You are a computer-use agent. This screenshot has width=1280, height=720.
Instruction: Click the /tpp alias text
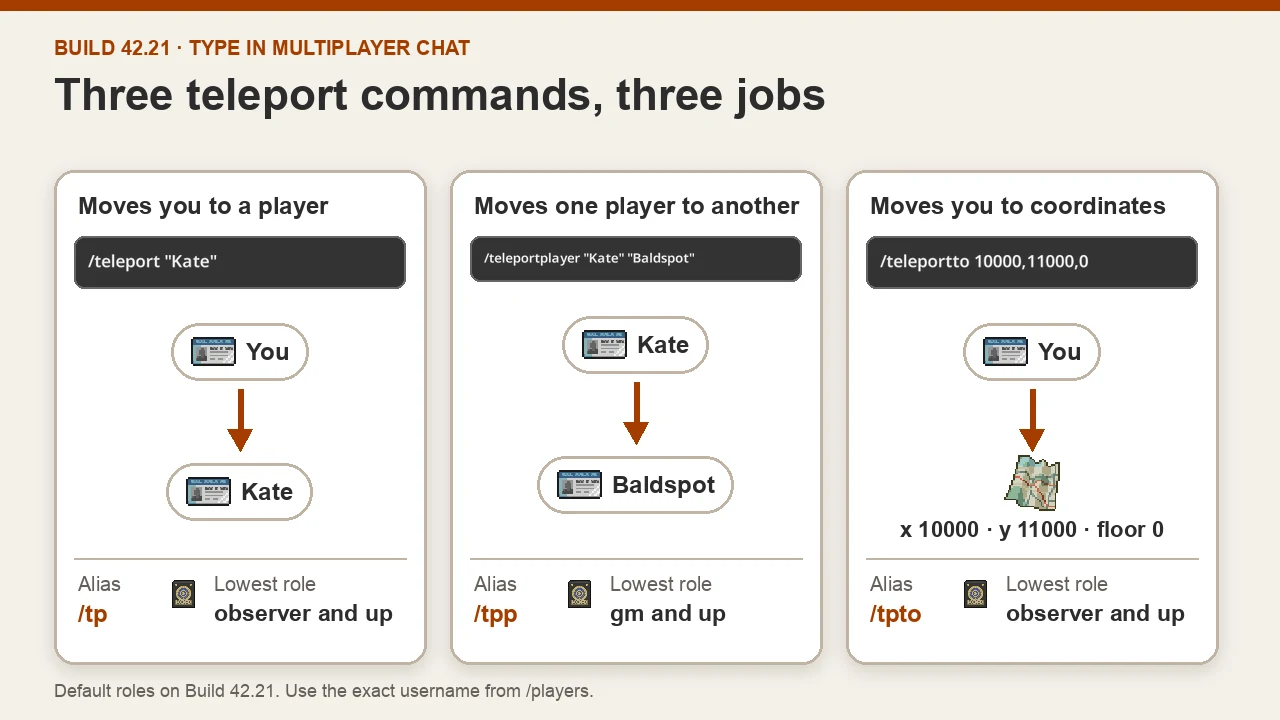[495, 614]
